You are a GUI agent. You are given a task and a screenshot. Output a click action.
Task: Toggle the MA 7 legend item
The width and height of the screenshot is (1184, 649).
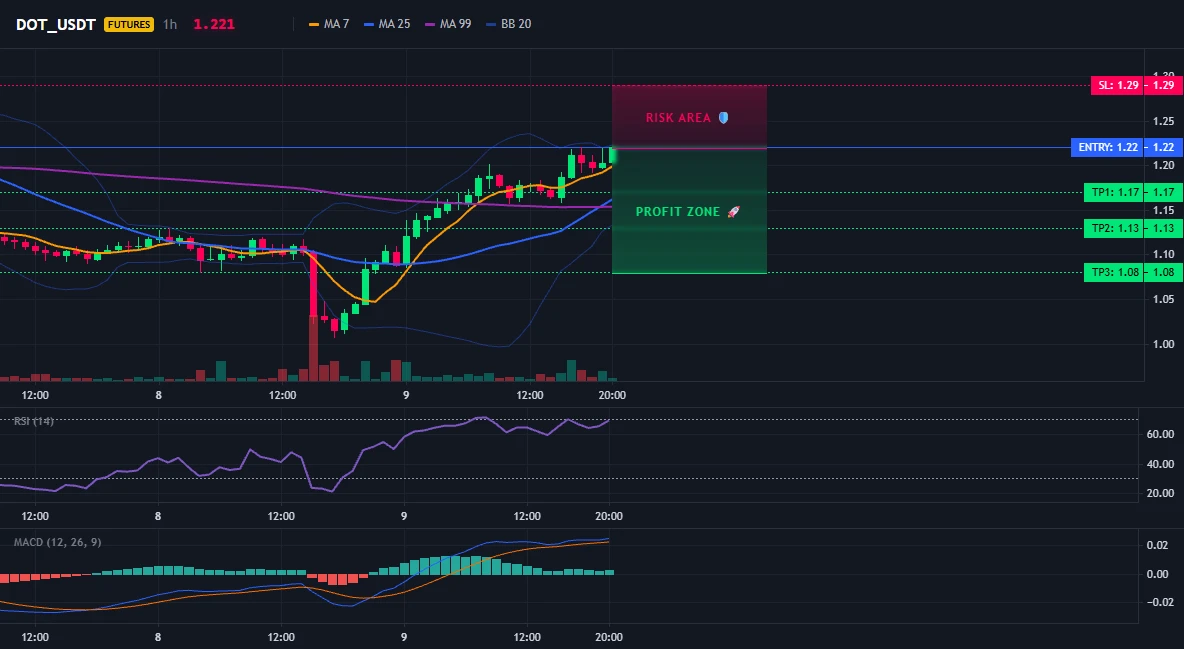click(x=329, y=24)
